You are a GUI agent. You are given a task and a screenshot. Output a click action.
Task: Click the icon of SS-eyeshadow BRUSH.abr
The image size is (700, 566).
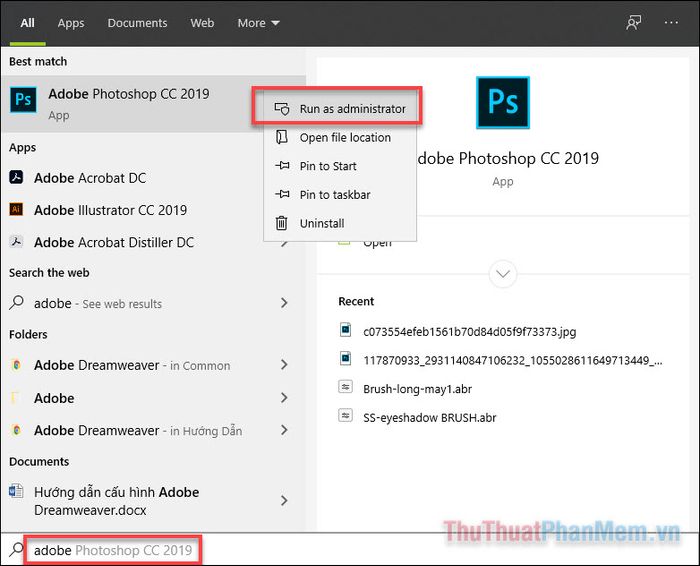pos(346,416)
